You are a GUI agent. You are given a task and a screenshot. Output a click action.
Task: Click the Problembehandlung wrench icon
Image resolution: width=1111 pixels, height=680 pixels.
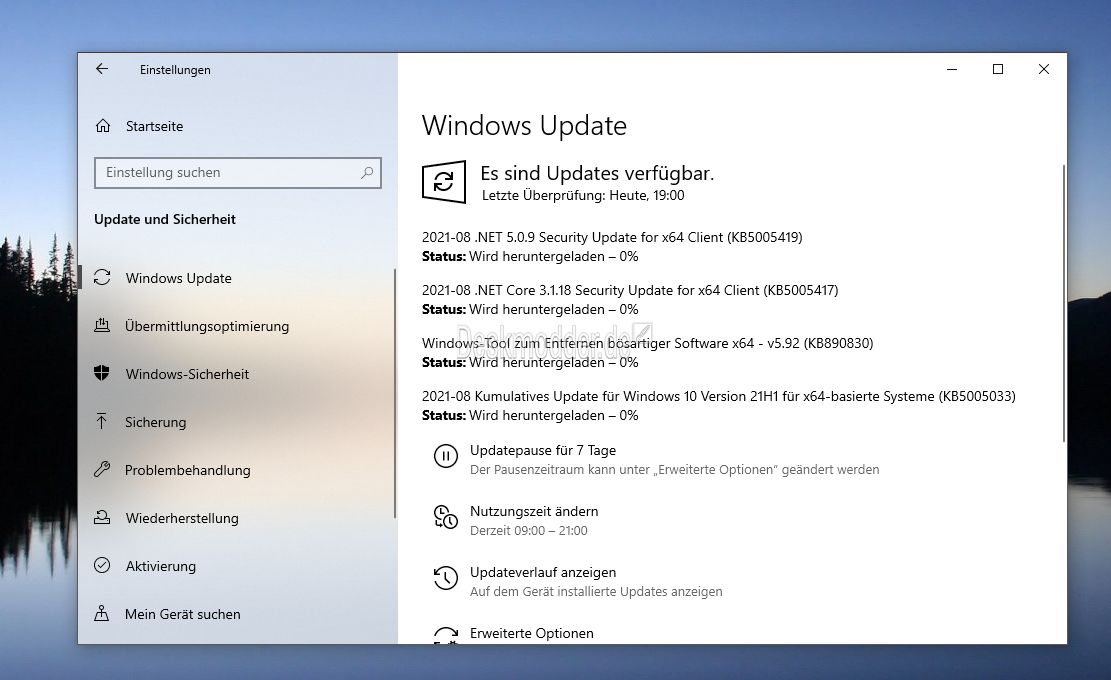point(102,470)
